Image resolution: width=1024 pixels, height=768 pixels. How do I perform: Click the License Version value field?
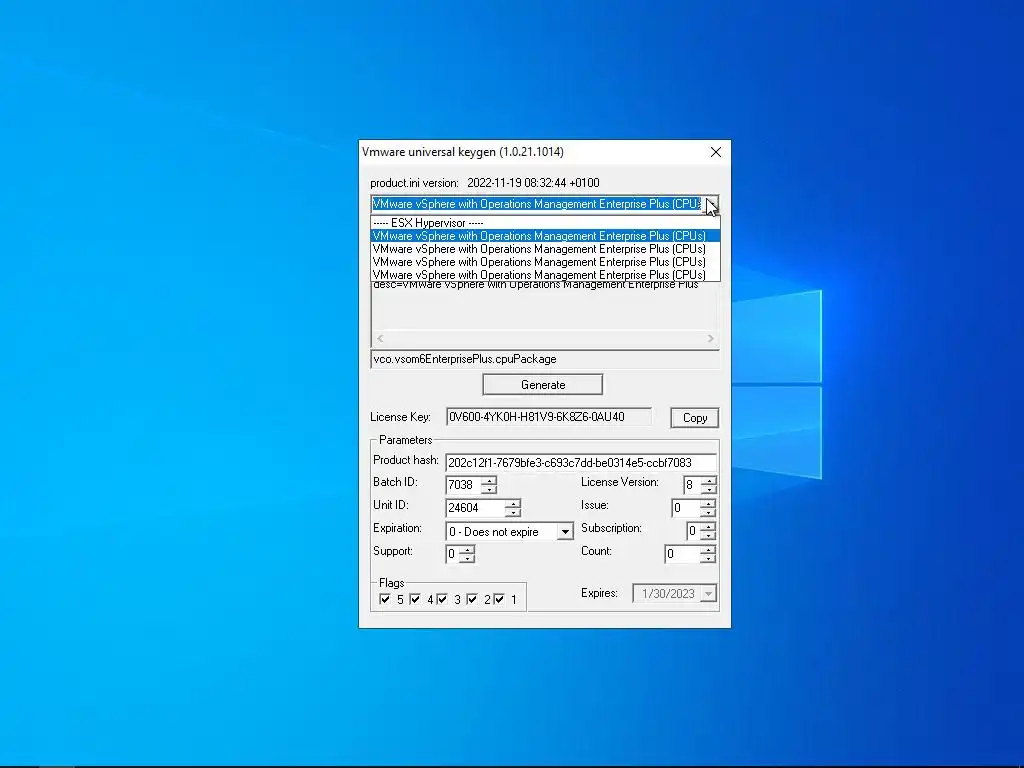[x=692, y=485]
